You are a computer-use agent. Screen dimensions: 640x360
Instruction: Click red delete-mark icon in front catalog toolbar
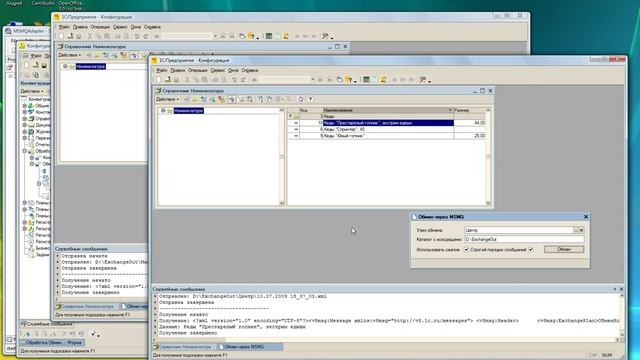(221, 99)
